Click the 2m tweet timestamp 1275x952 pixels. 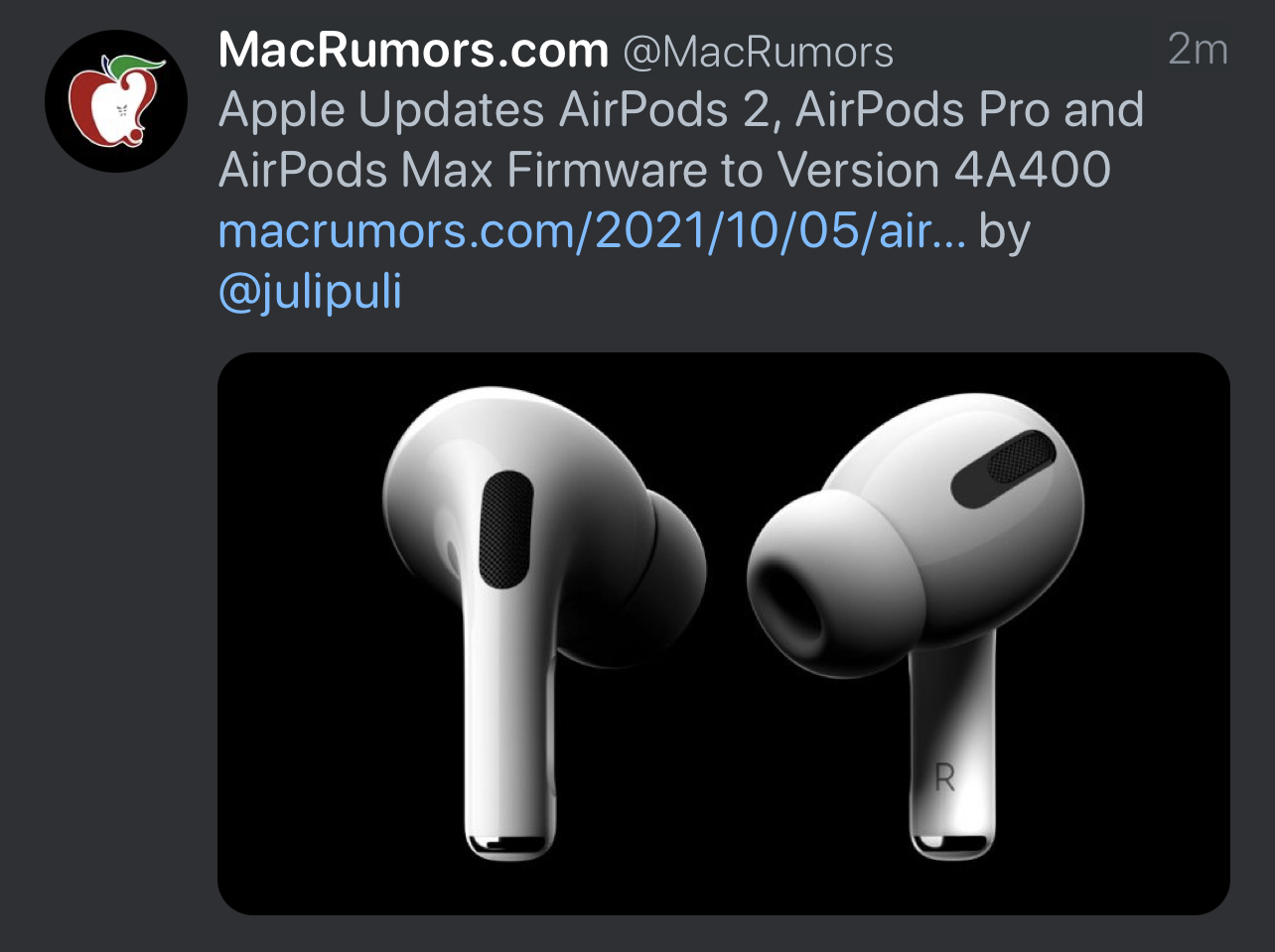pos(1198,49)
